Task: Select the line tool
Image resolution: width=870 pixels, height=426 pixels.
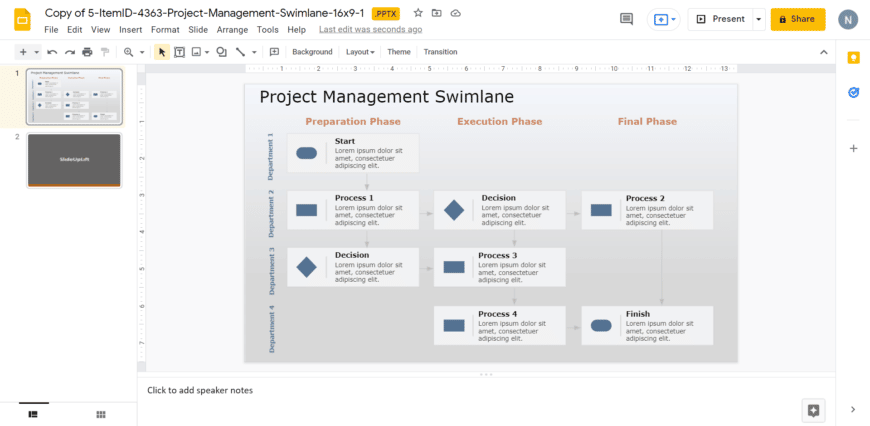Action: click(240, 52)
